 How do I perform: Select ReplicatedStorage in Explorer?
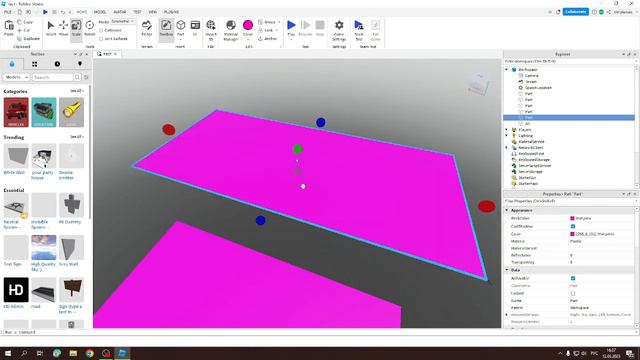(534, 160)
